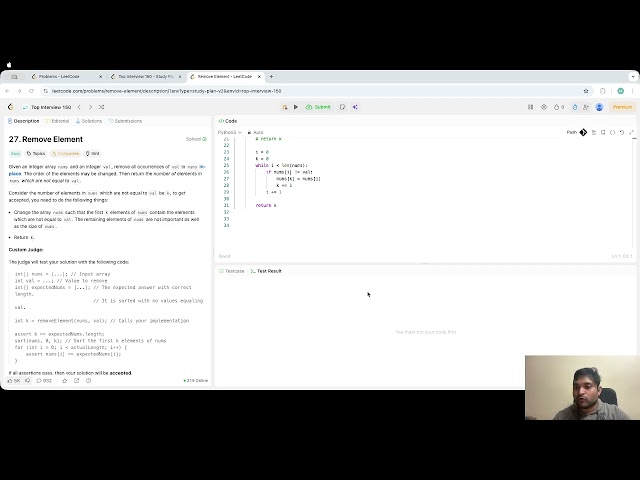Click code line 'while i < len(nums):'
This screenshot has height=480, width=640.
[x=281, y=165]
